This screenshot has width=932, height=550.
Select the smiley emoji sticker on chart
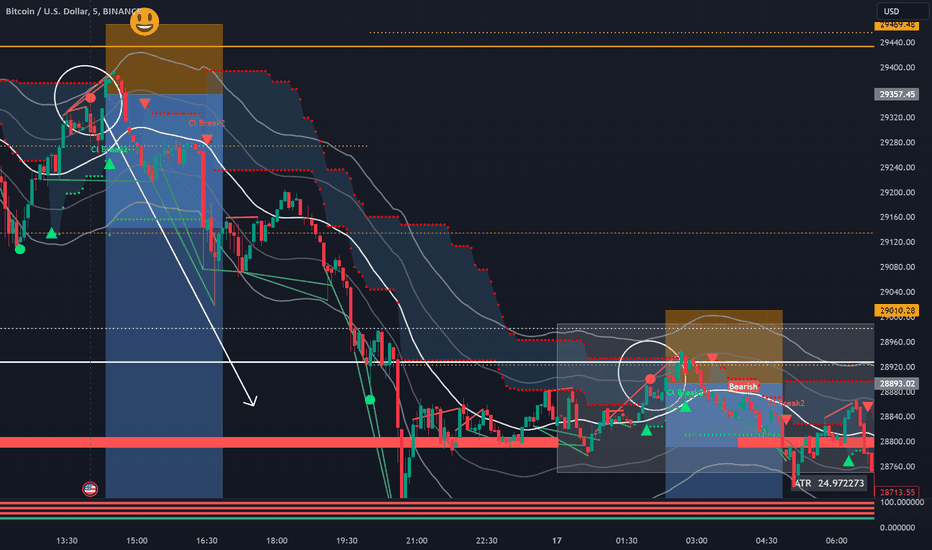(144, 21)
